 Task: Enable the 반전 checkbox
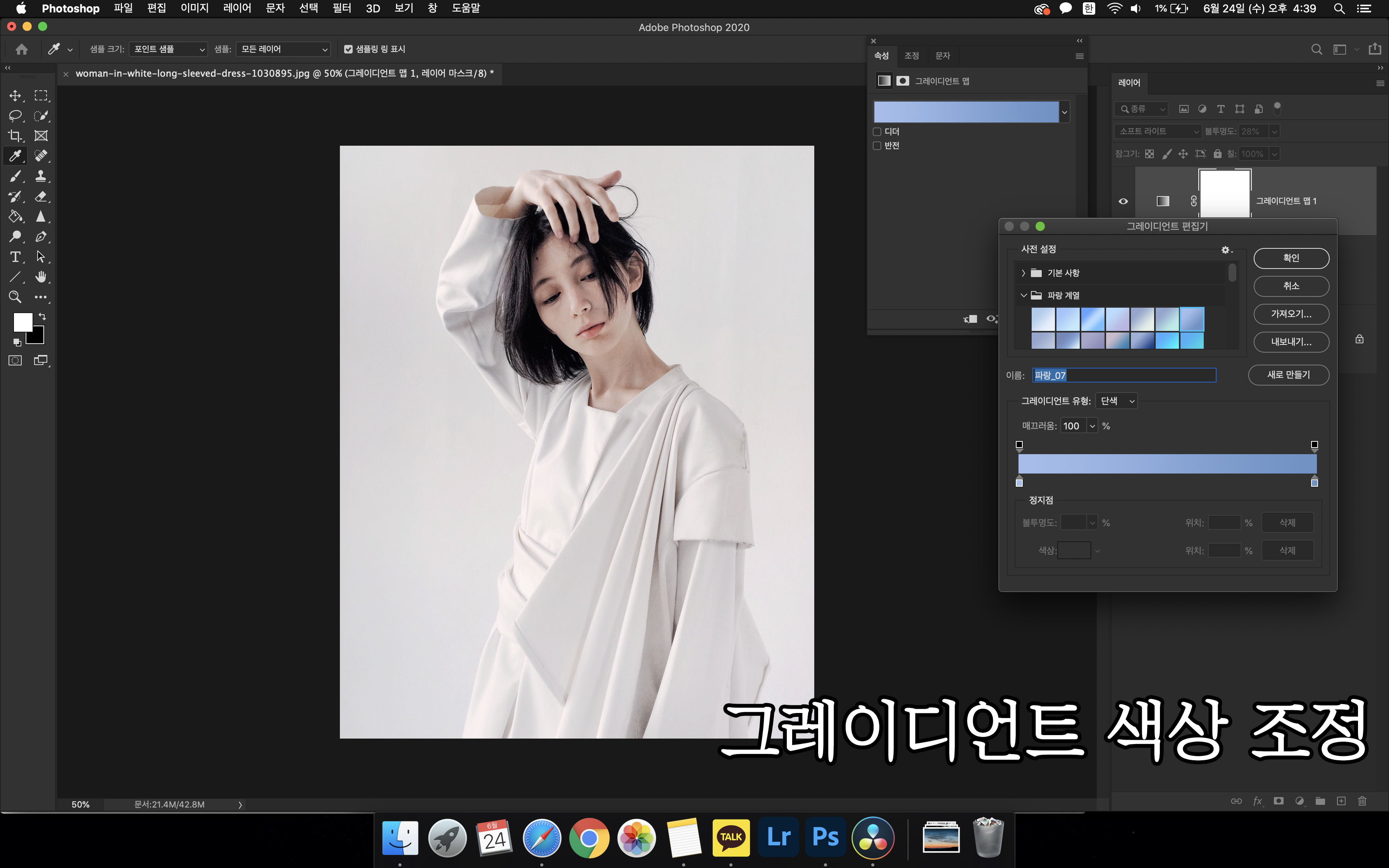coord(877,146)
